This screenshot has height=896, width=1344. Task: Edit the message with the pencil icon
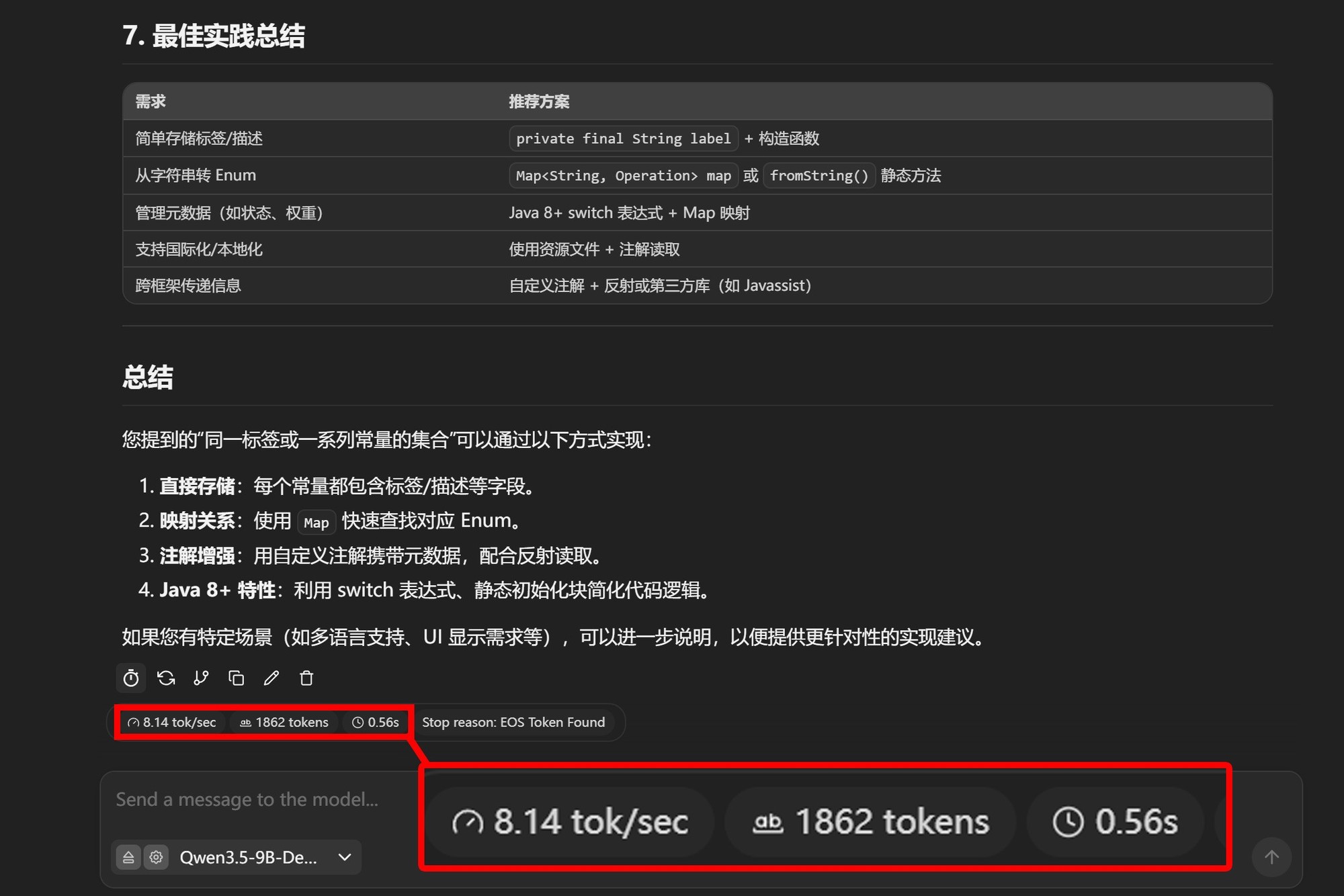click(x=271, y=678)
